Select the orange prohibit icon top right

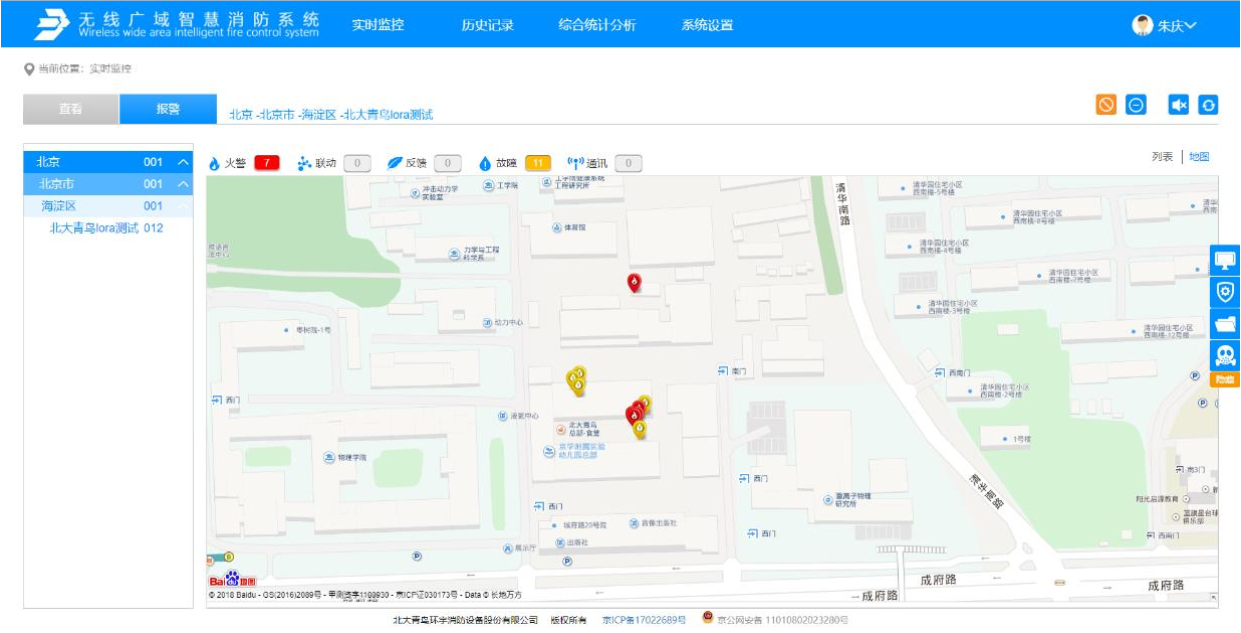(x=1105, y=105)
